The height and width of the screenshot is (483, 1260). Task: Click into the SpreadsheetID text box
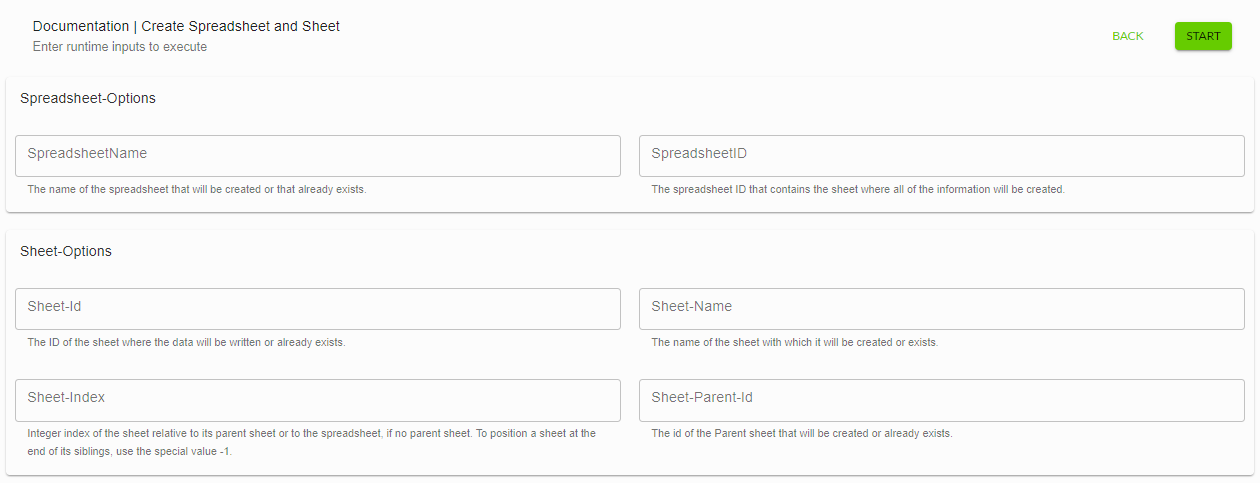click(941, 155)
